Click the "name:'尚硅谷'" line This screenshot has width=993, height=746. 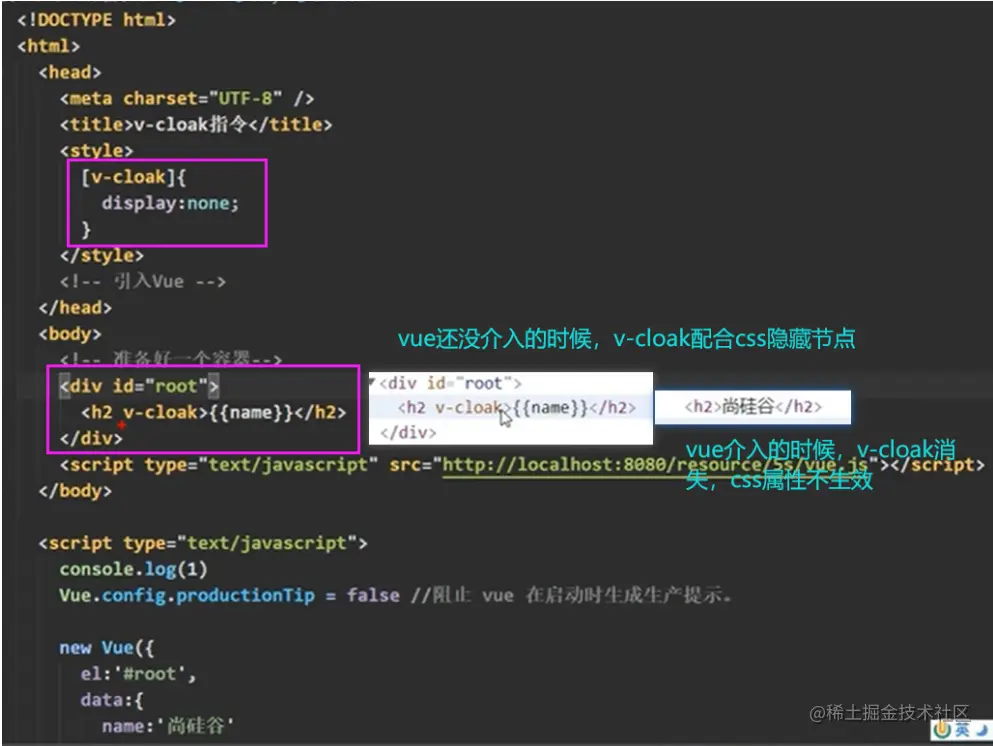pos(168,726)
